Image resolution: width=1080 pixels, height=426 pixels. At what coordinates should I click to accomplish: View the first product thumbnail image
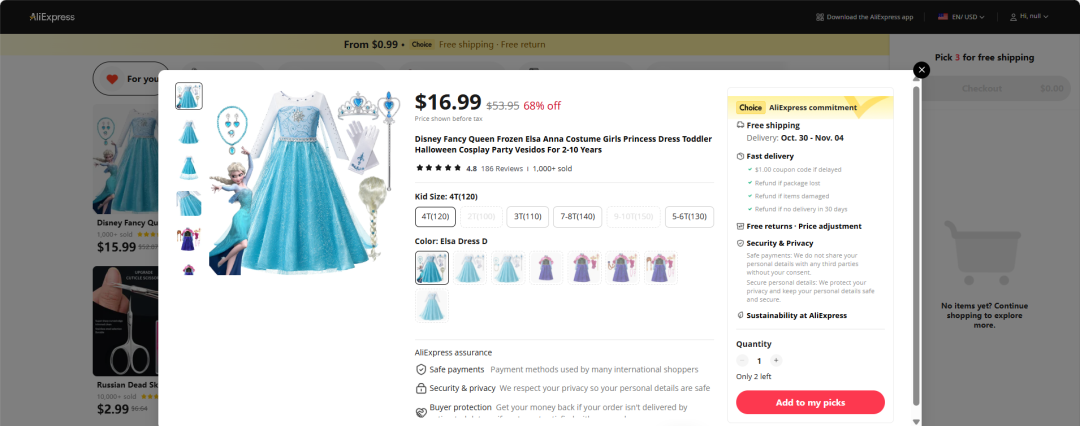coord(189,97)
